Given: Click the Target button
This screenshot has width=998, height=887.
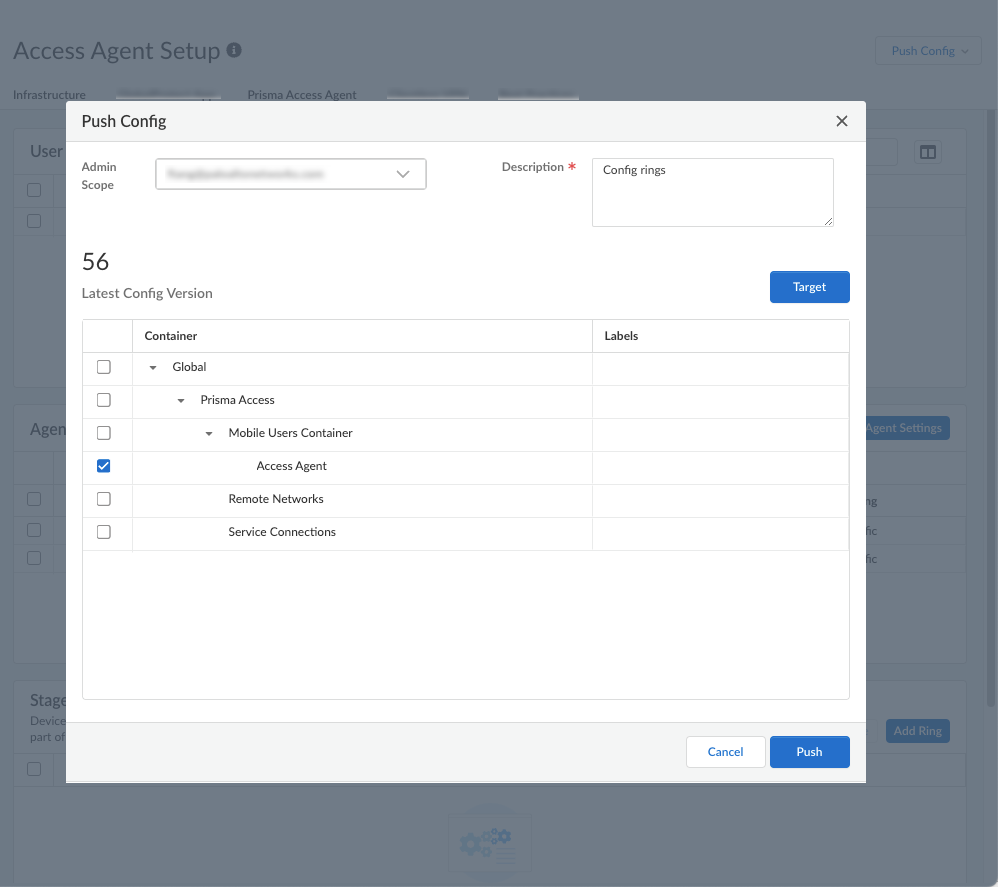Looking at the screenshot, I should click(x=809, y=287).
